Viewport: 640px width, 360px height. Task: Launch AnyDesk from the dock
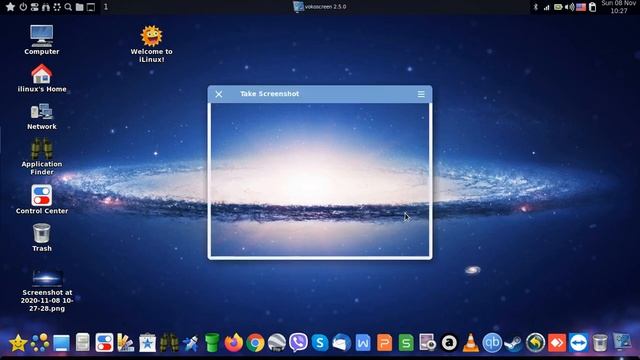point(557,343)
